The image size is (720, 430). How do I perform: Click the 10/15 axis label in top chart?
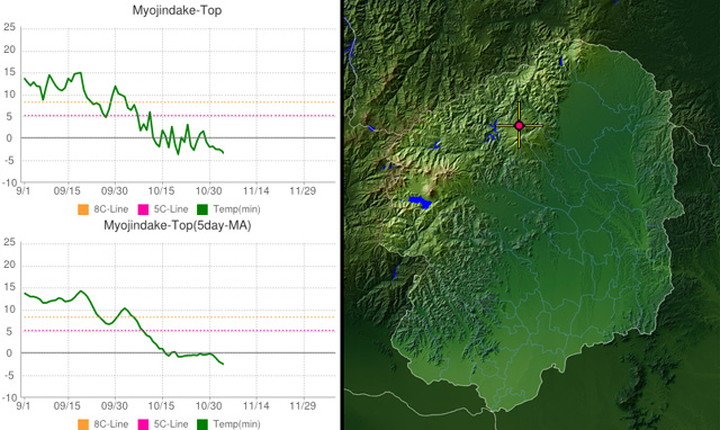(161, 191)
